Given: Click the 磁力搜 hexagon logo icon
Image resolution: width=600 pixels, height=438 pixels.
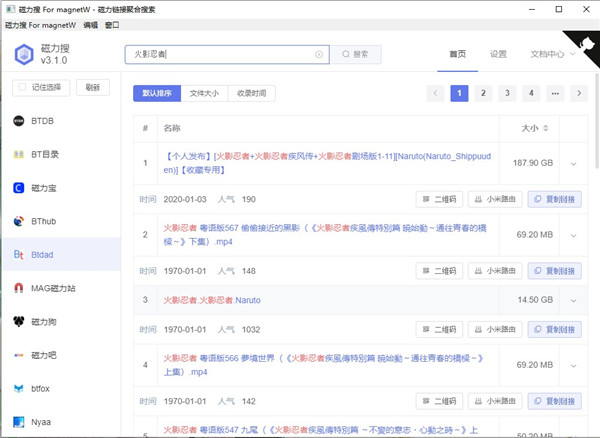Looking at the screenshot, I should (x=24, y=54).
